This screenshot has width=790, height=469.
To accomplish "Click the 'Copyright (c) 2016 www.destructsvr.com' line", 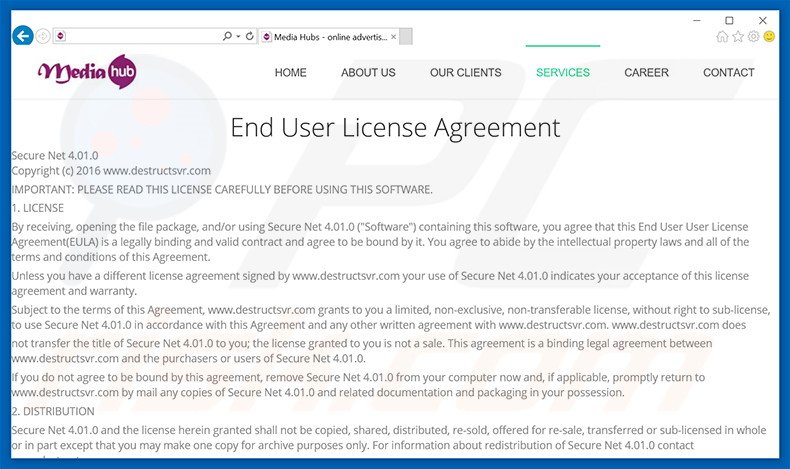I will [x=111, y=170].
